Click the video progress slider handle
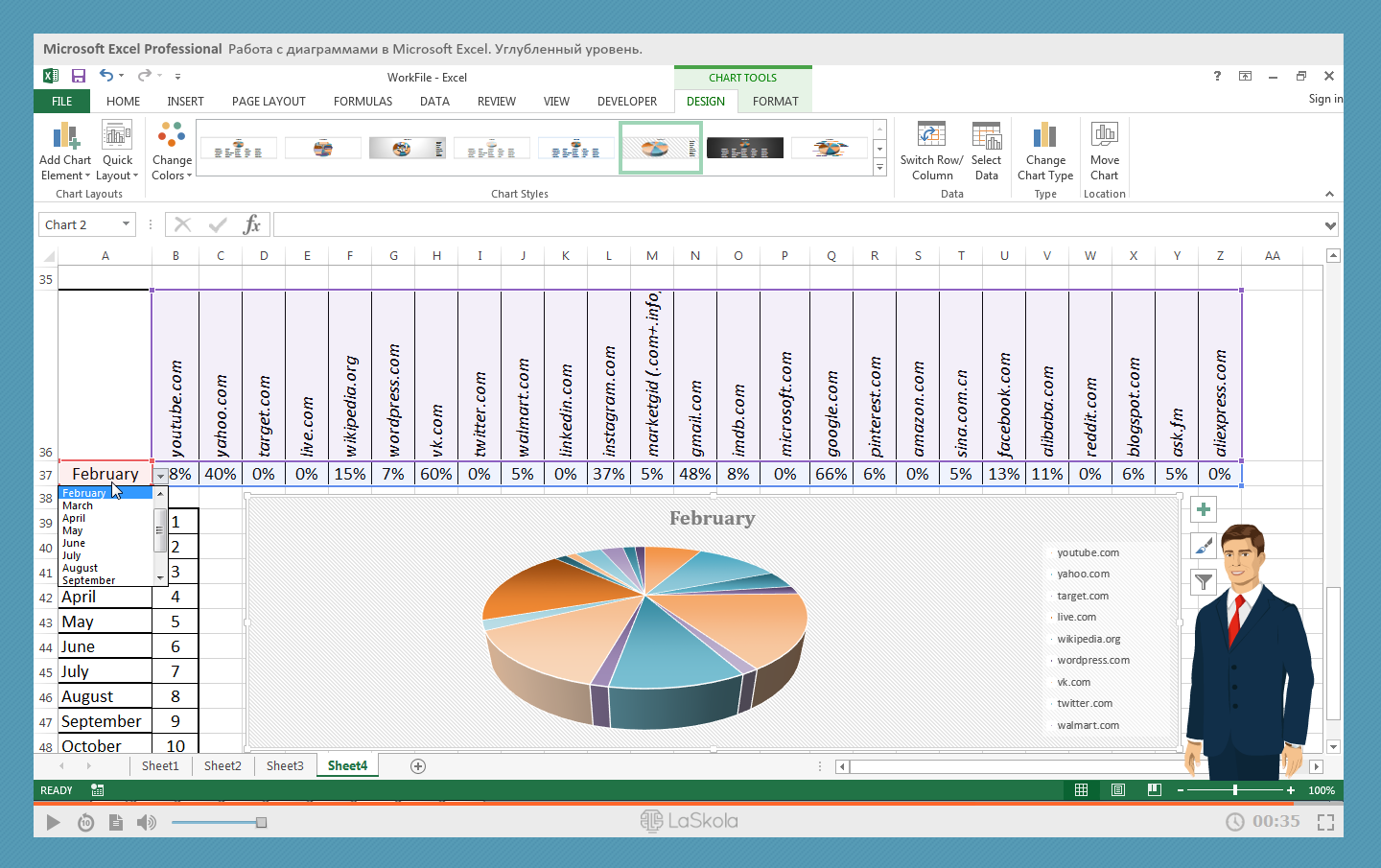 [x=261, y=822]
